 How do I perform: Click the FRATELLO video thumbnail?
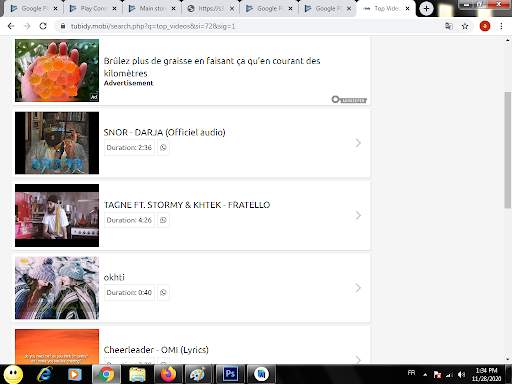pos(57,215)
